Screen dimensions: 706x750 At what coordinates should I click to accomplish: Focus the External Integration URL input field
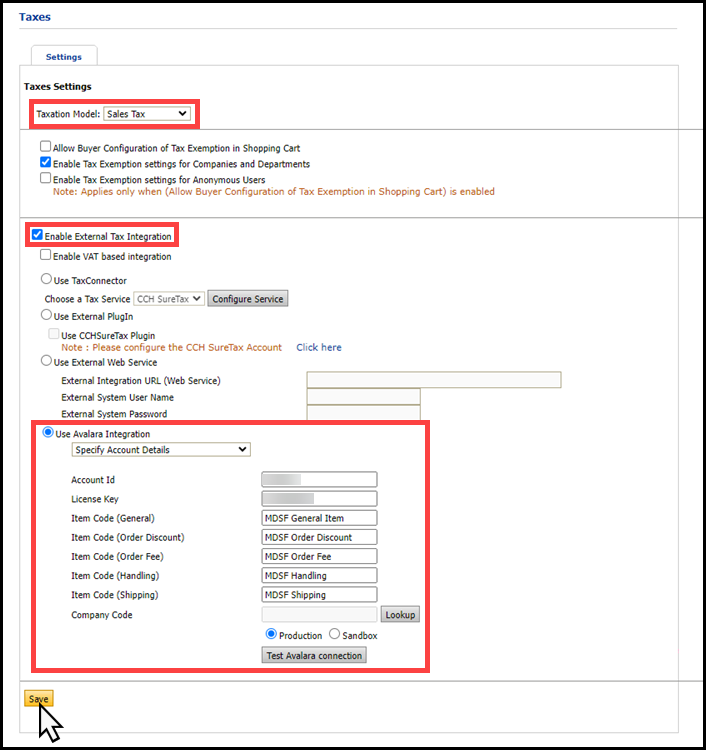pyautogui.click(x=433, y=380)
